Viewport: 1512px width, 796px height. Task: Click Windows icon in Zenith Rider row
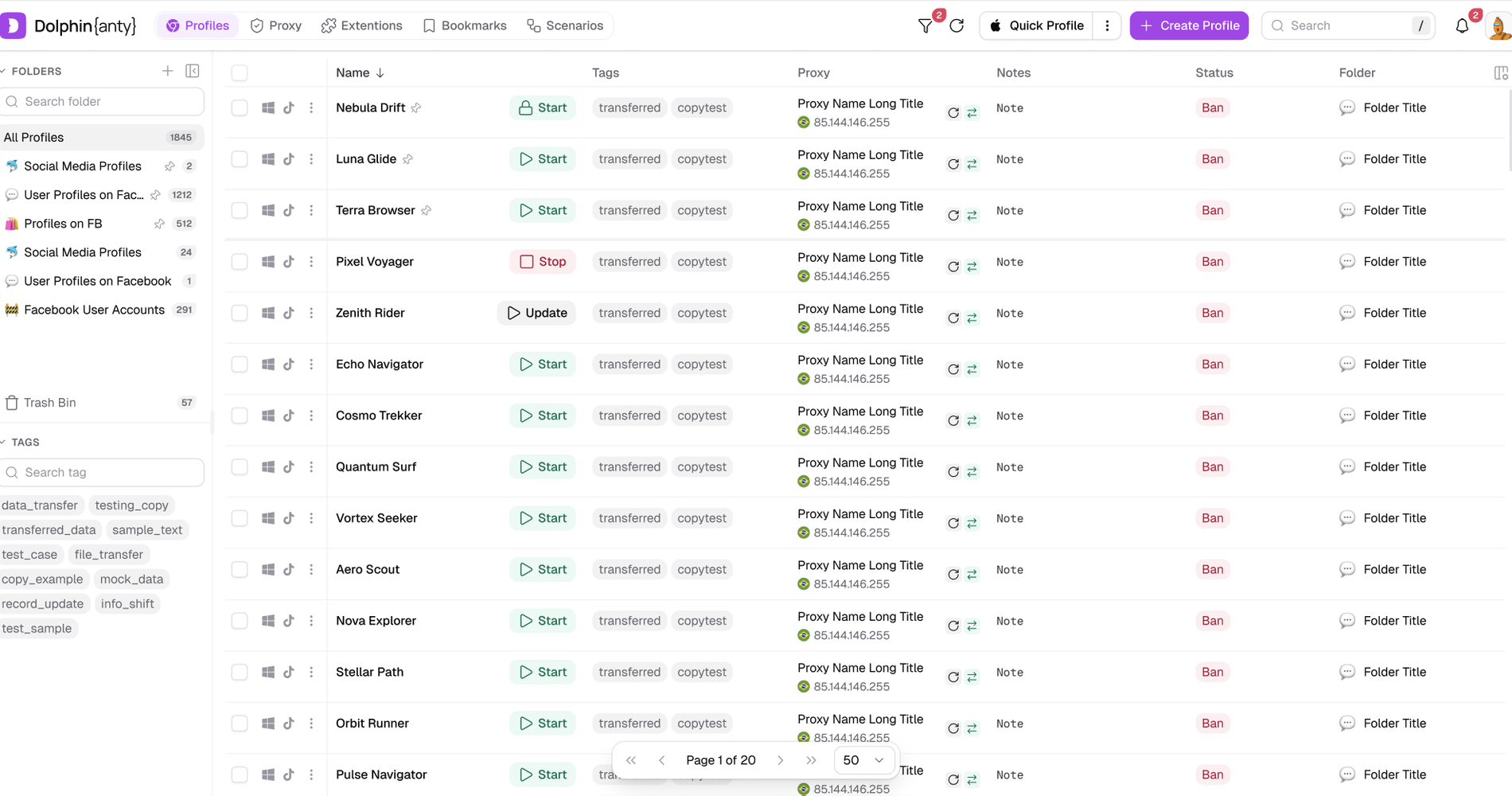(x=268, y=313)
